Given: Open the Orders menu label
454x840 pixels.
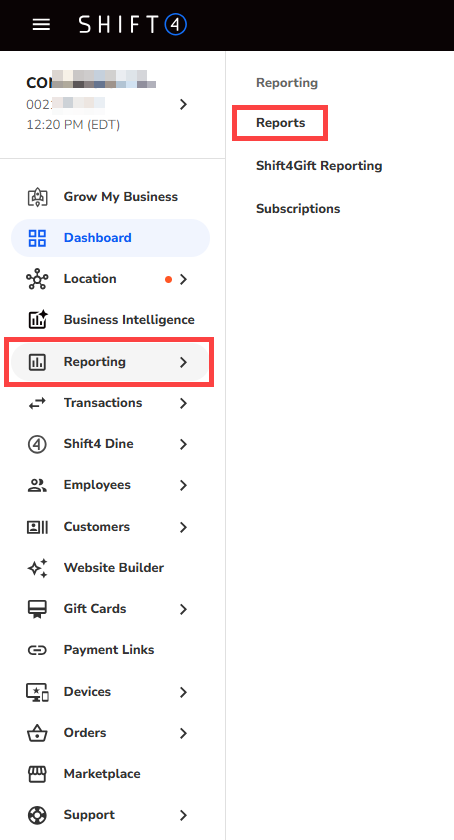Looking at the screenshot, I should point(85,733).
